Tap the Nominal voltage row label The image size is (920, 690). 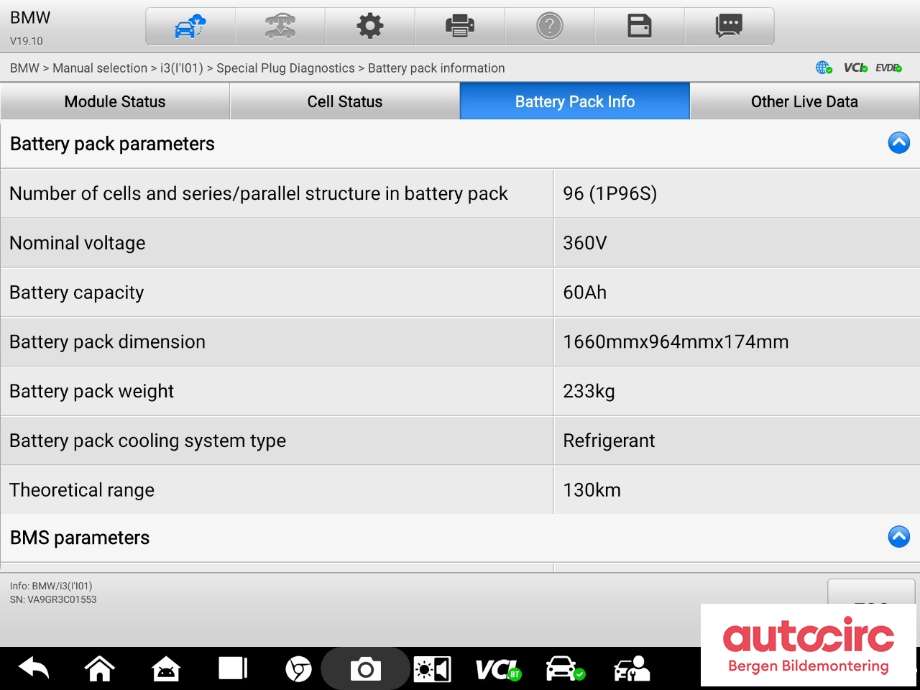point(77,243)
